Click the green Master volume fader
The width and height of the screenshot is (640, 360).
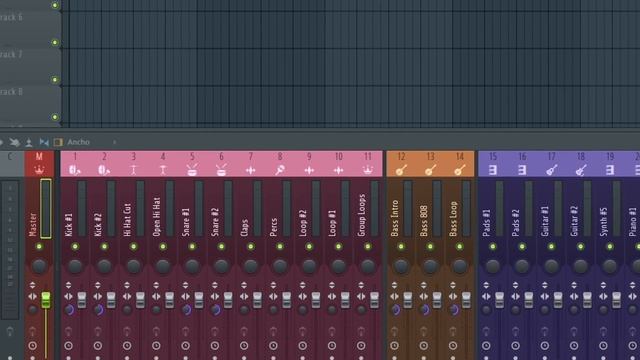coord(46,300)
